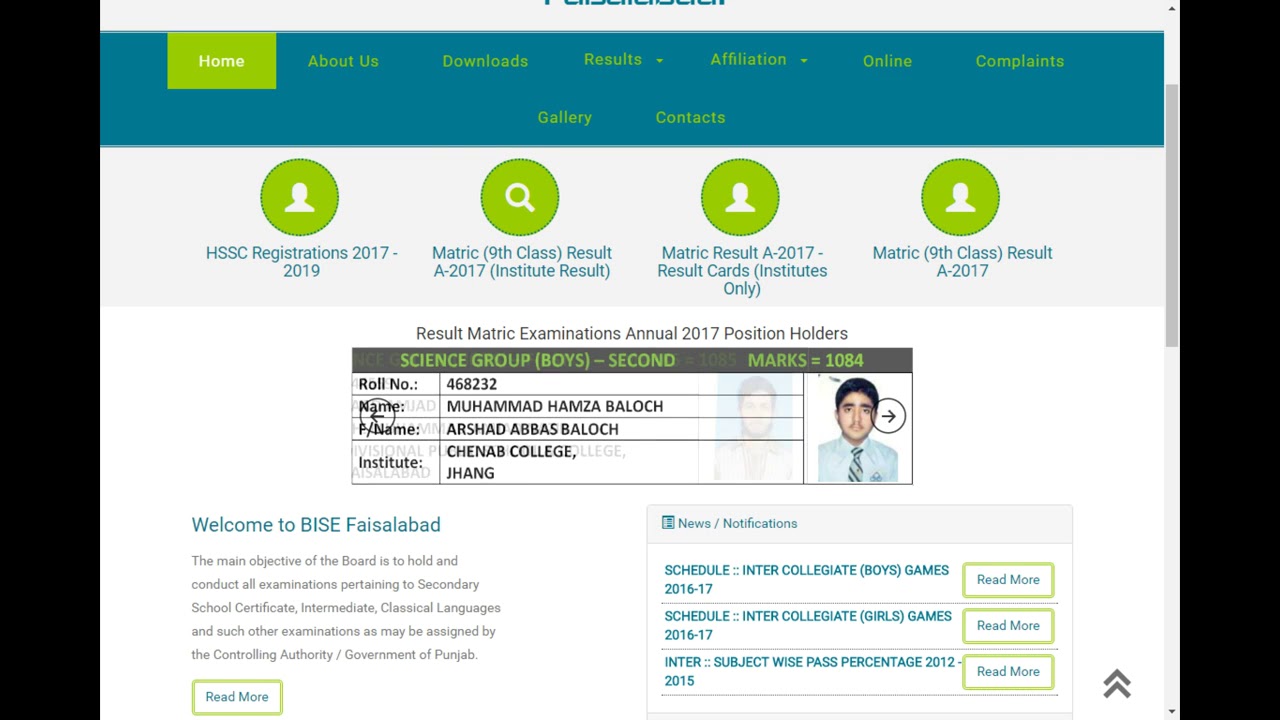Viewport: 1280px width, 720px height.
Task: Read More for Subject Wise Pass Percentage
Action: [x=1008, y=672]
